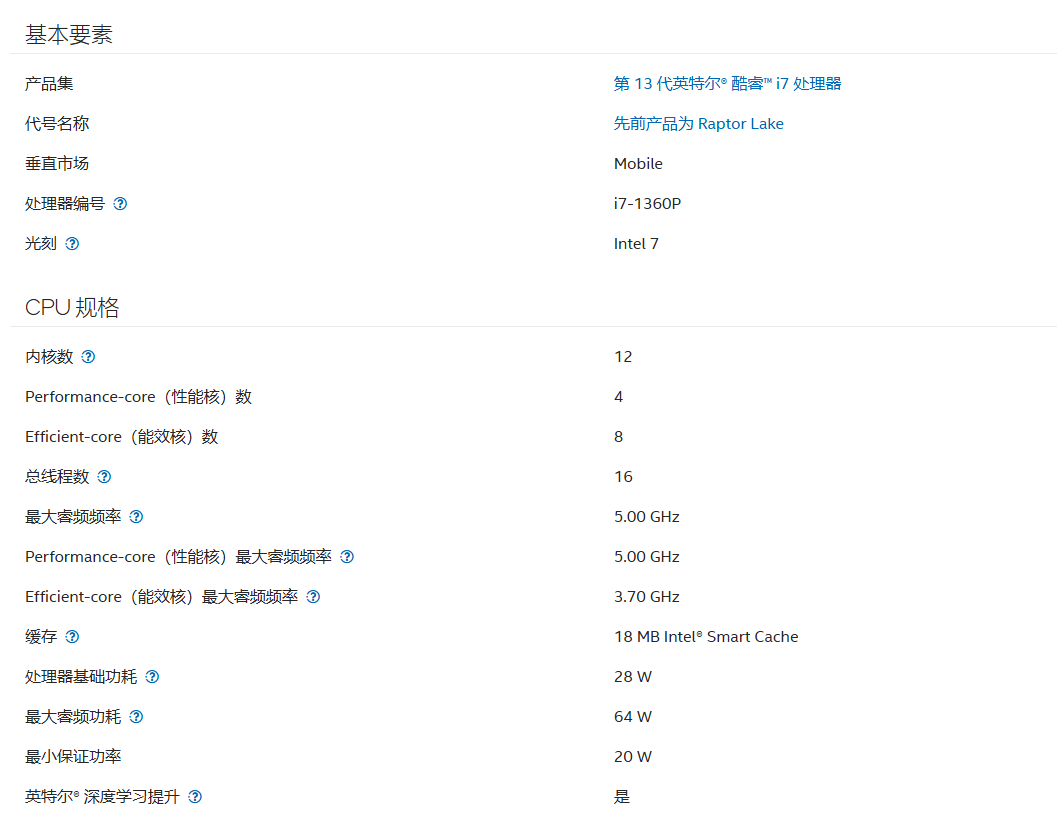Select the 64 W value

[x=633, y=717]
